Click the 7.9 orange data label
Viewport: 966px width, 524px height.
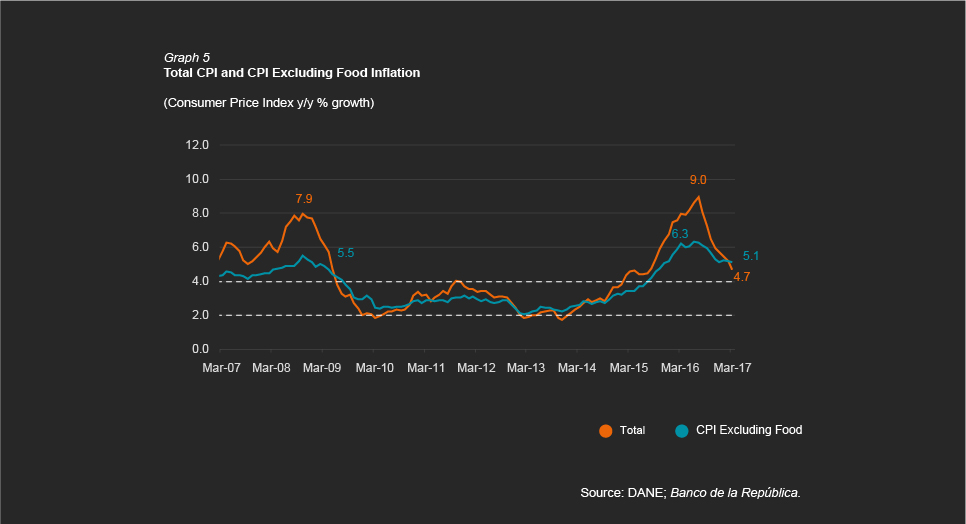304,199
